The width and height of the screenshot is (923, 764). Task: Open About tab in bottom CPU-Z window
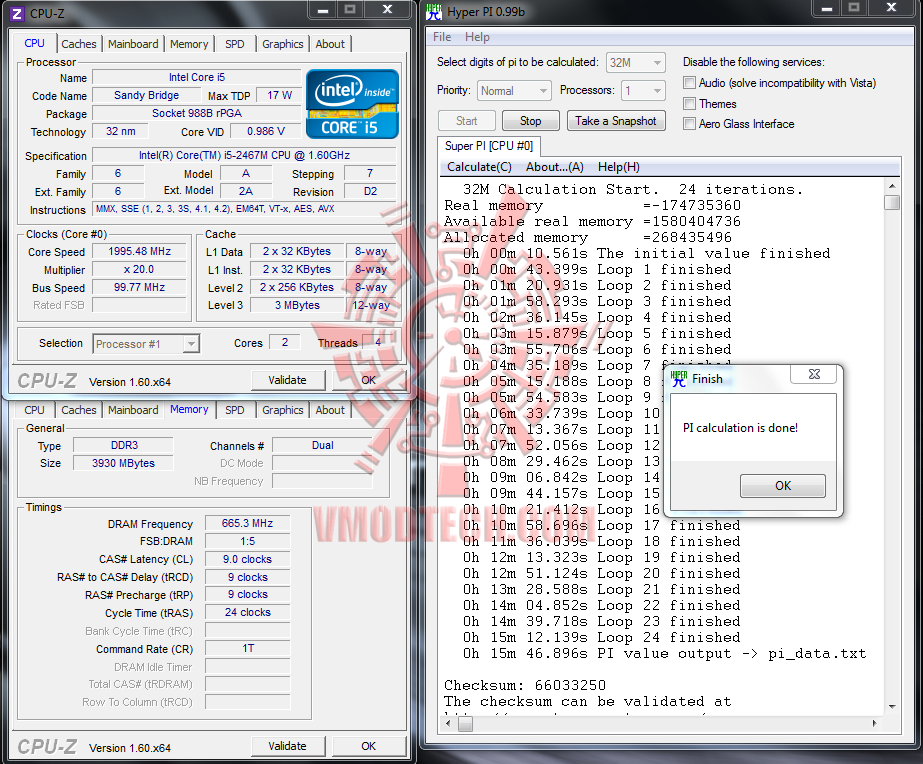coord(330,410)
